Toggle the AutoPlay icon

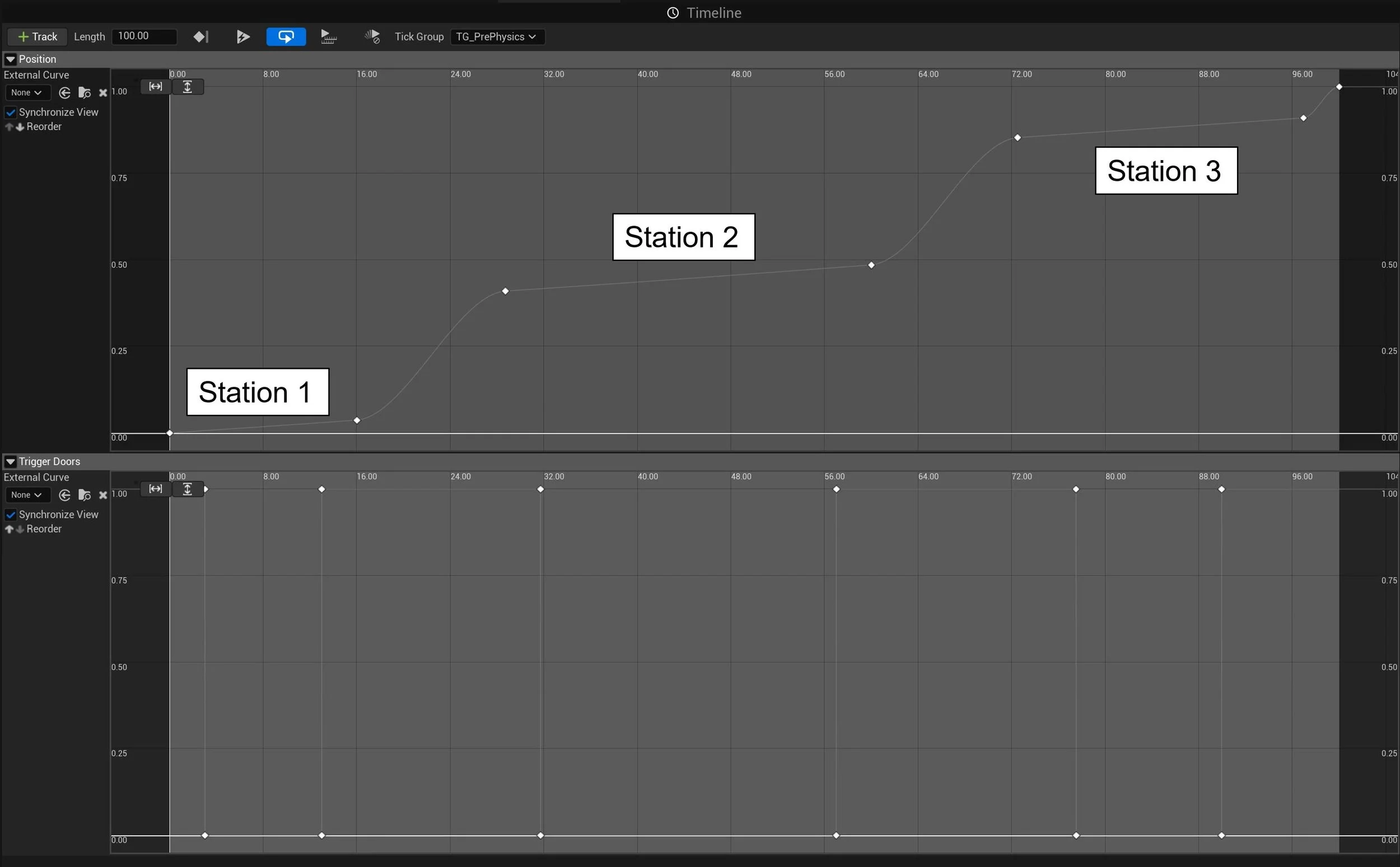click(243, 37)
